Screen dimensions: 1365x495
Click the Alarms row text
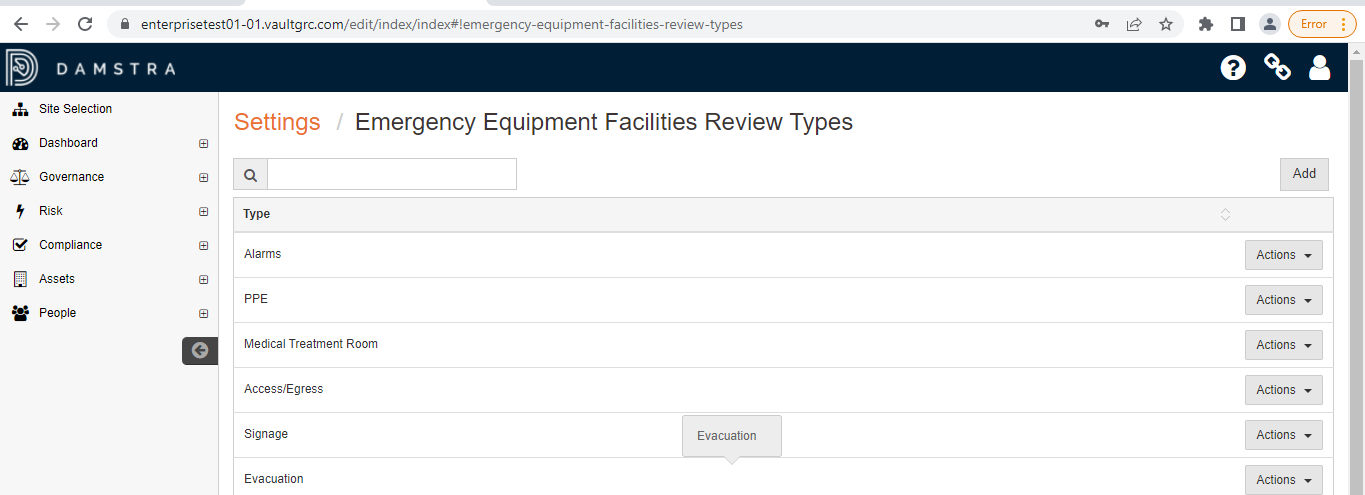click(262, 254)
